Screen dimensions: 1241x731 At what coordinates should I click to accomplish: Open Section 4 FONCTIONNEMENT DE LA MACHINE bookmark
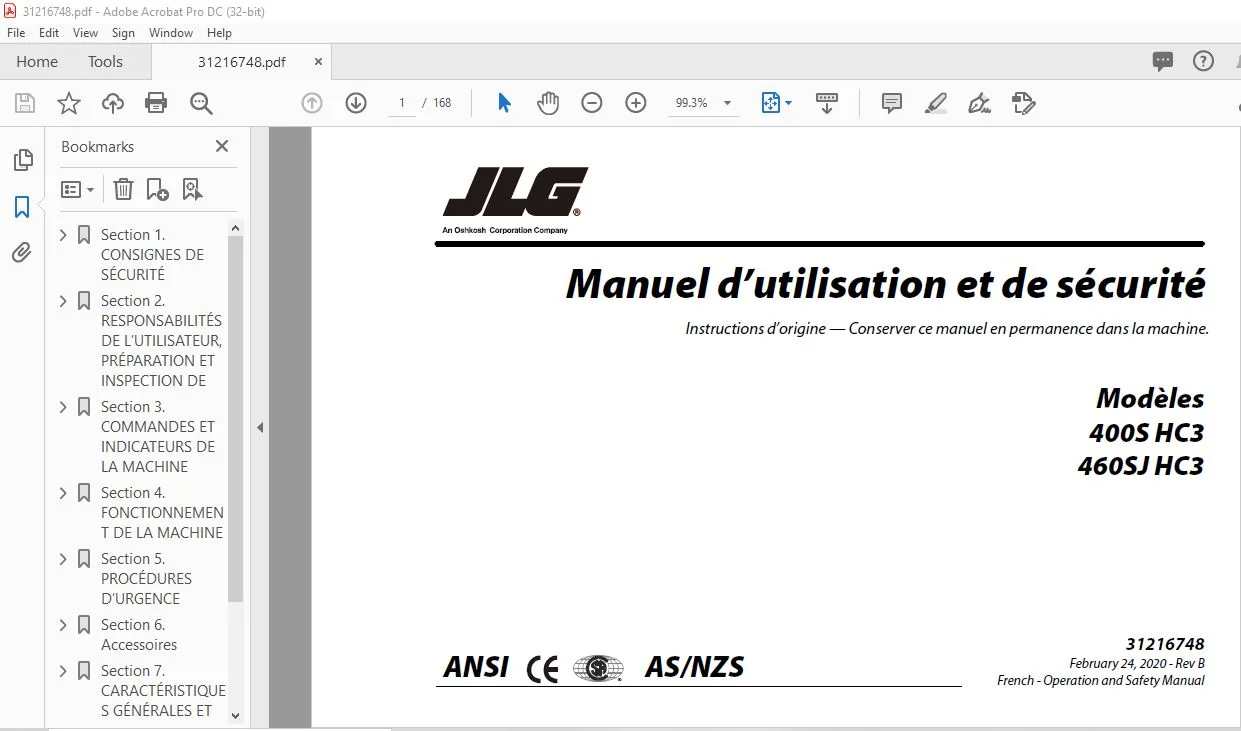tap(162, 512)
